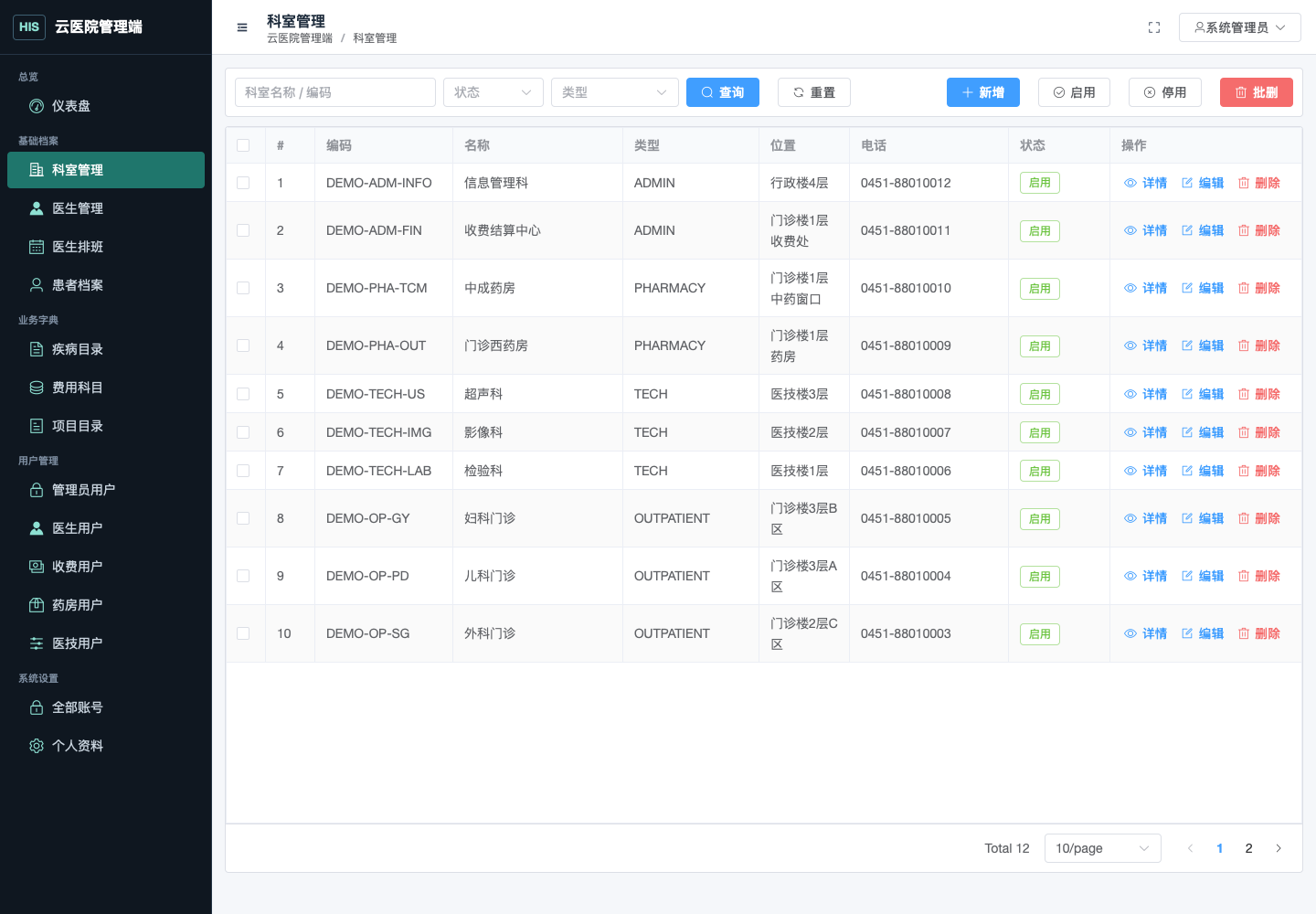Click the 收费用户 money icon
Image resolution: width=1316 pixels, height=914 pixels.
(37, 567)
